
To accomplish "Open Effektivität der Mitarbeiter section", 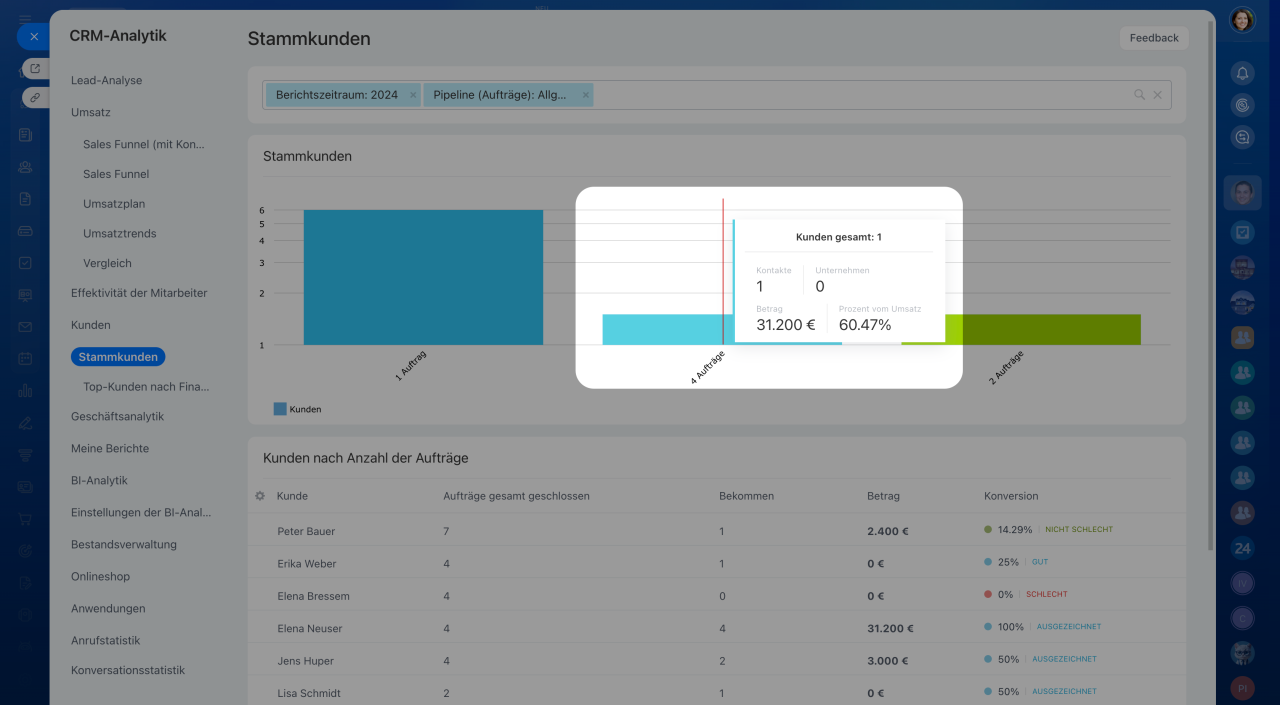I will 139,293.
